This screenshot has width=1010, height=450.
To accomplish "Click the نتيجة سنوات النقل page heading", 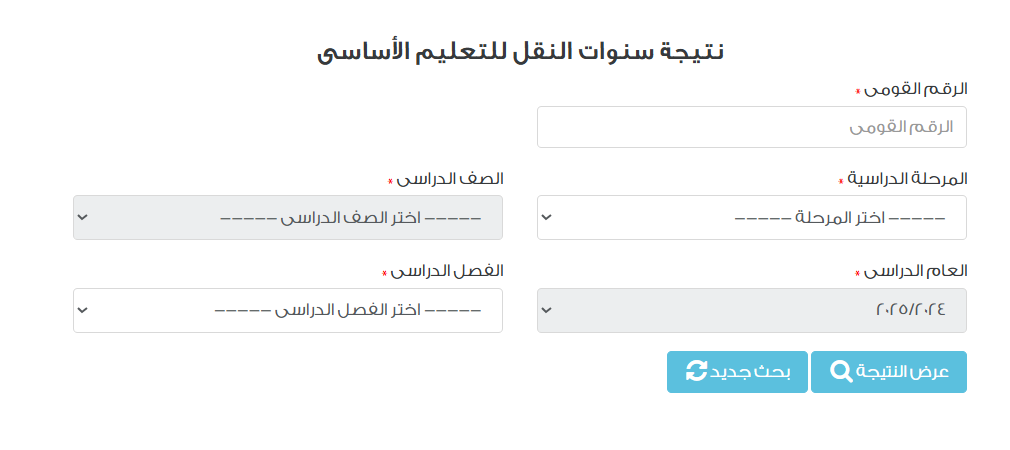I will coord(521,51).
